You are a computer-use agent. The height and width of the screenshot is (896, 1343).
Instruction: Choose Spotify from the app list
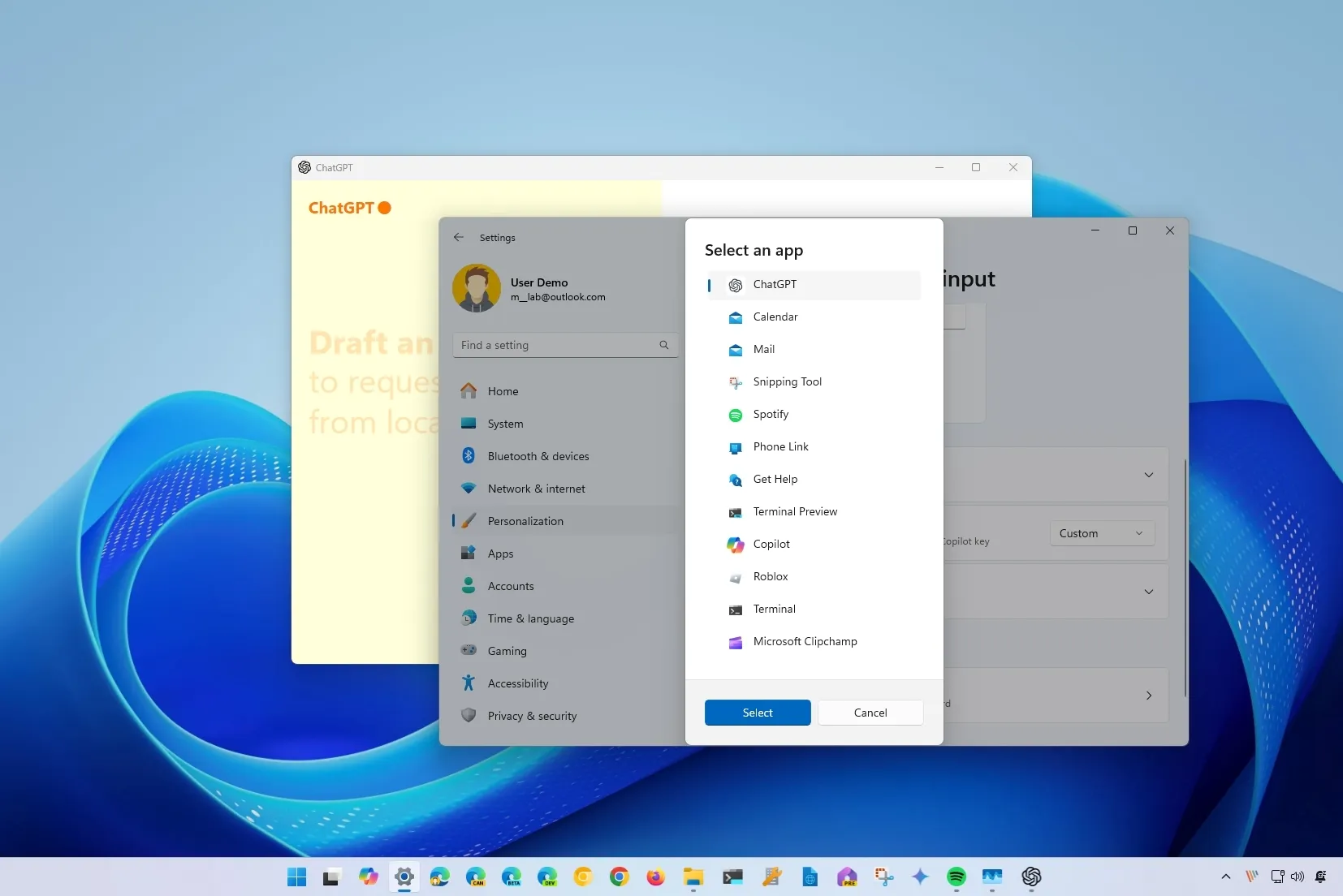click(x=770, y=414)
